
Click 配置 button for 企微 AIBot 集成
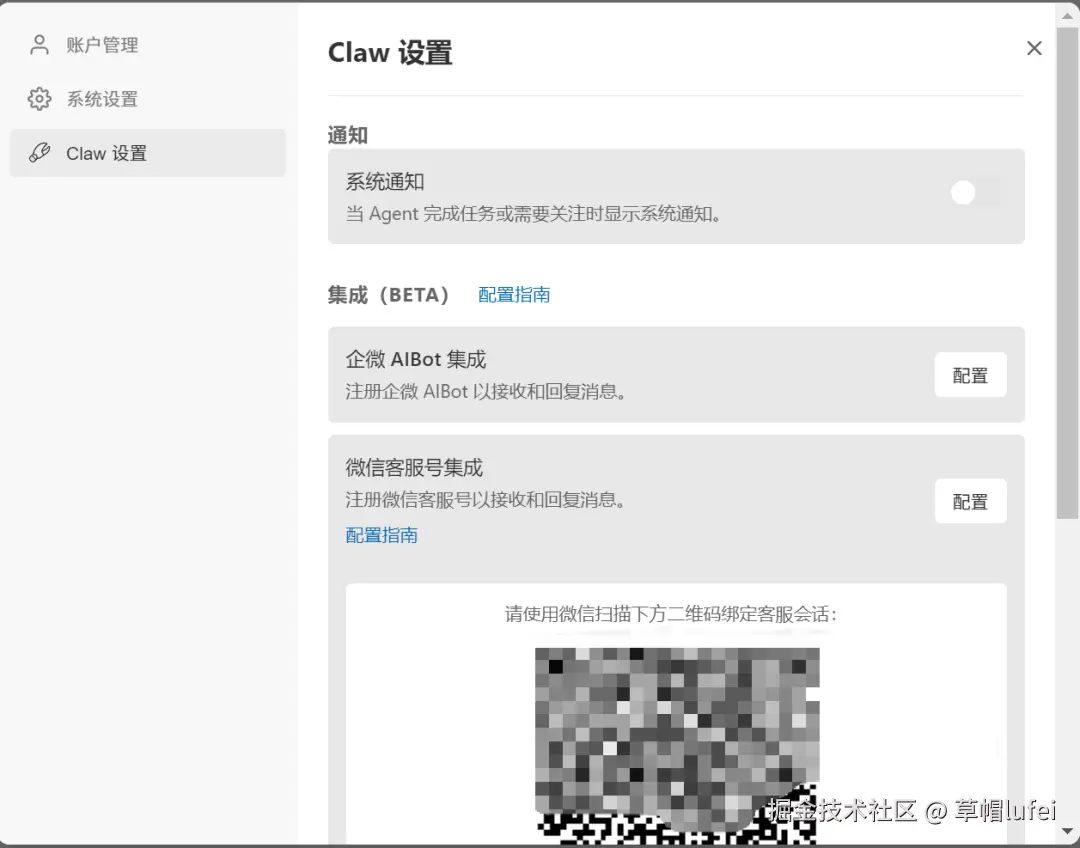coord(970,375)
